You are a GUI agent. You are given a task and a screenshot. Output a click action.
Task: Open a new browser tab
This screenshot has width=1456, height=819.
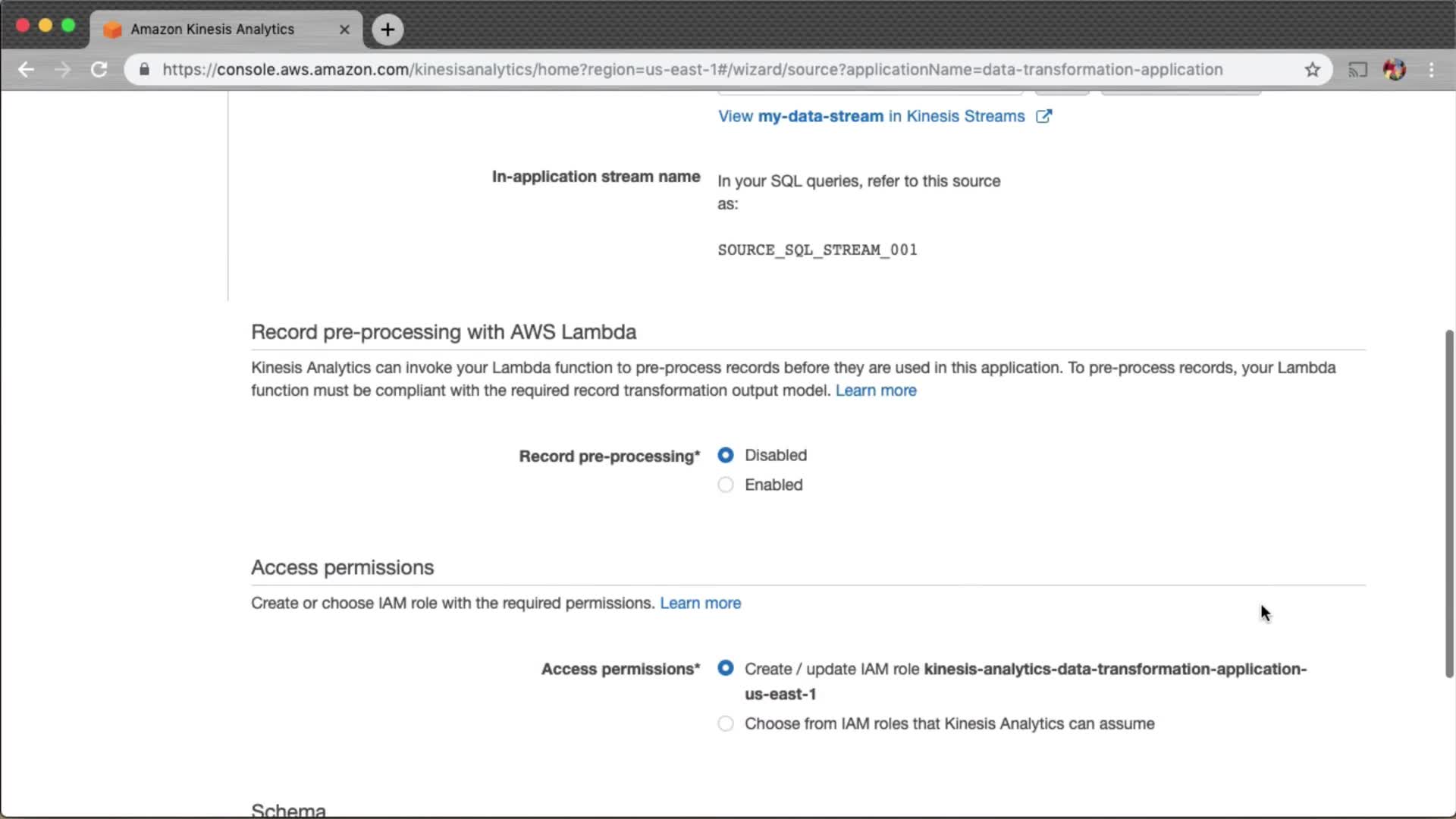tap(388, 30)
